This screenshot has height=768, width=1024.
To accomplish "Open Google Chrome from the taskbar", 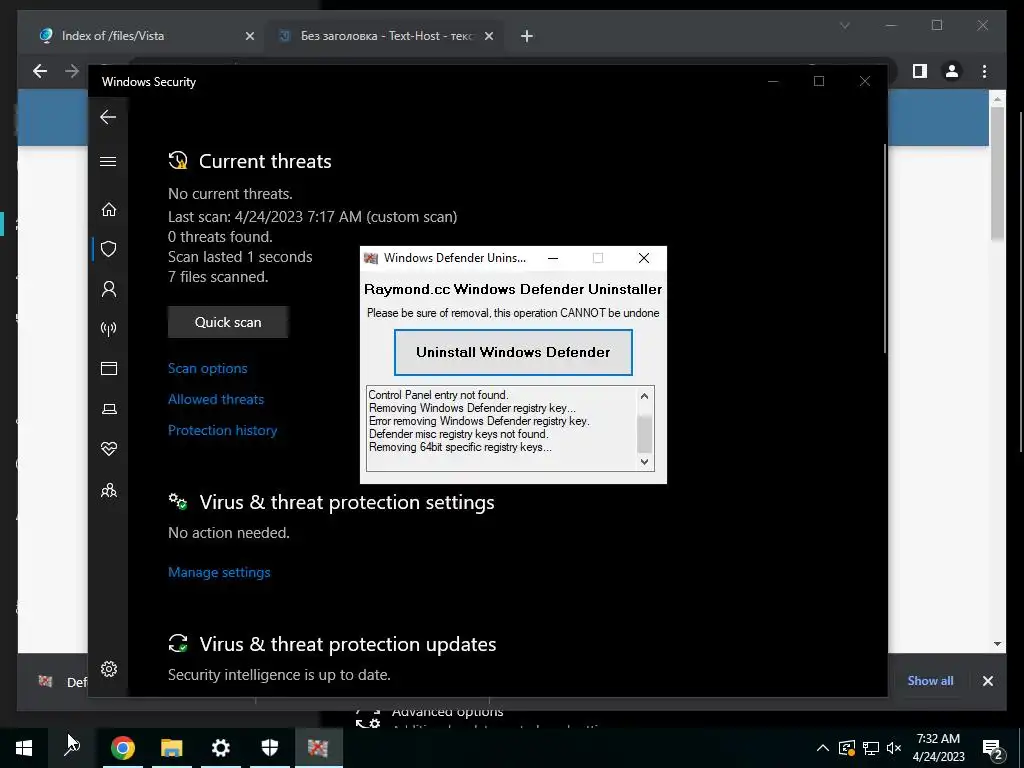I will click(123, 748).
